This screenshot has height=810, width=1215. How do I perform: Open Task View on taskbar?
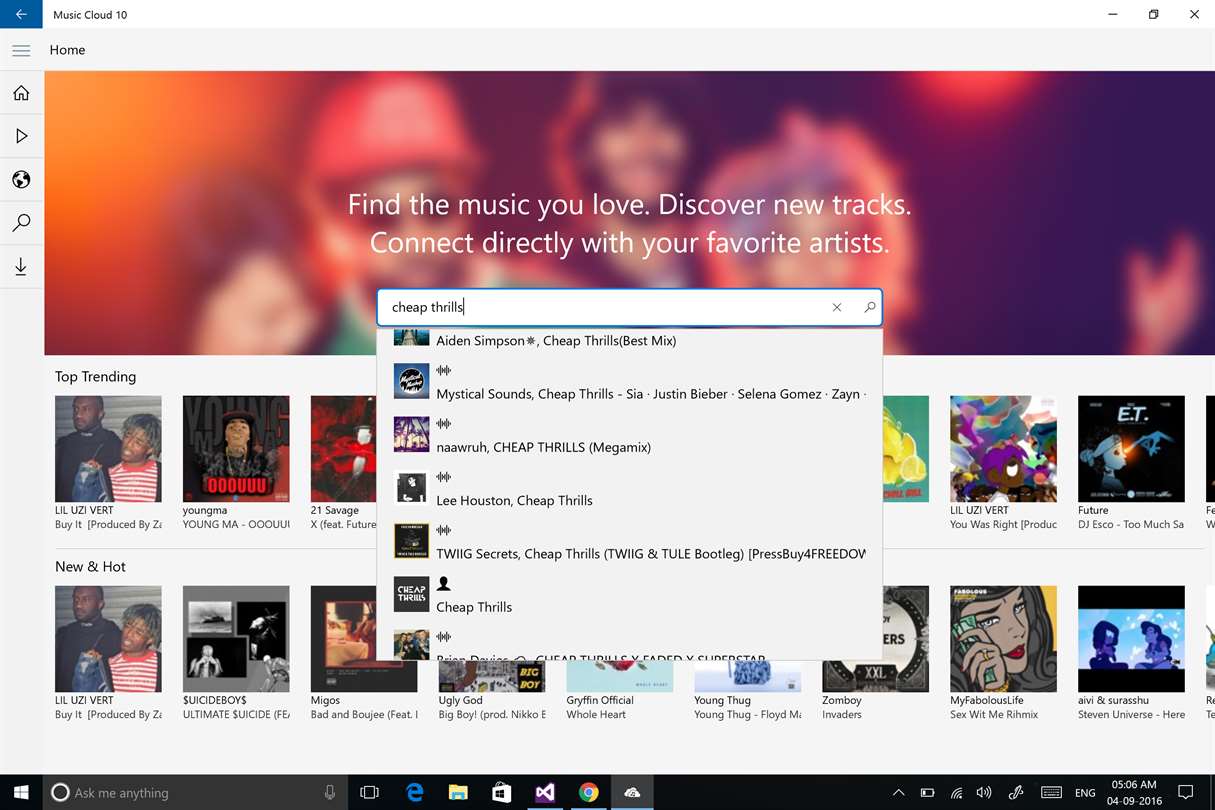point(369,792)
